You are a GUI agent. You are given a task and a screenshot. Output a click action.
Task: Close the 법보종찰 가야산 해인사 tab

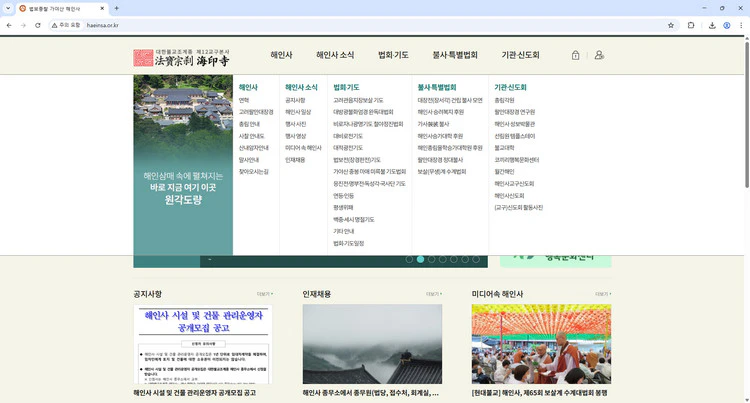[102, 8]
